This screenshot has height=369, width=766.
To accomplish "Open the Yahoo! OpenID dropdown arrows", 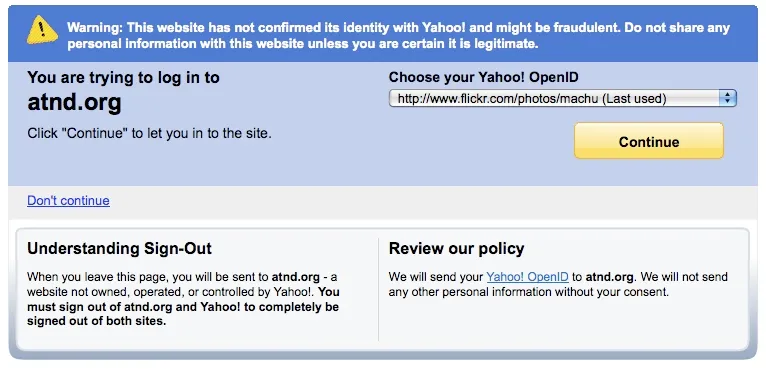I will click(727, 98).
